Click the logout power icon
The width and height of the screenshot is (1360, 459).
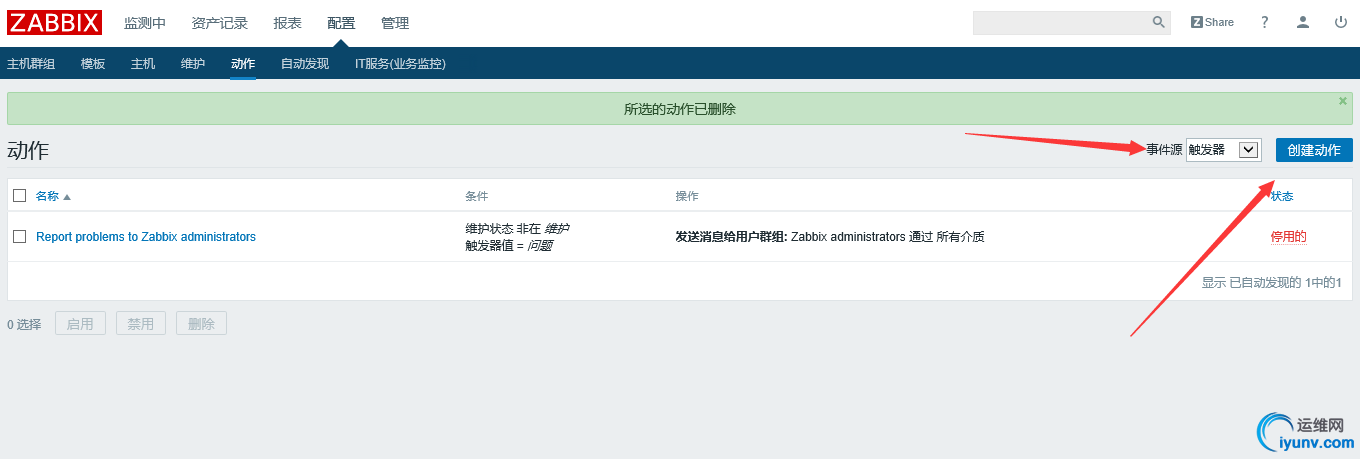[x=1341, y=22]
